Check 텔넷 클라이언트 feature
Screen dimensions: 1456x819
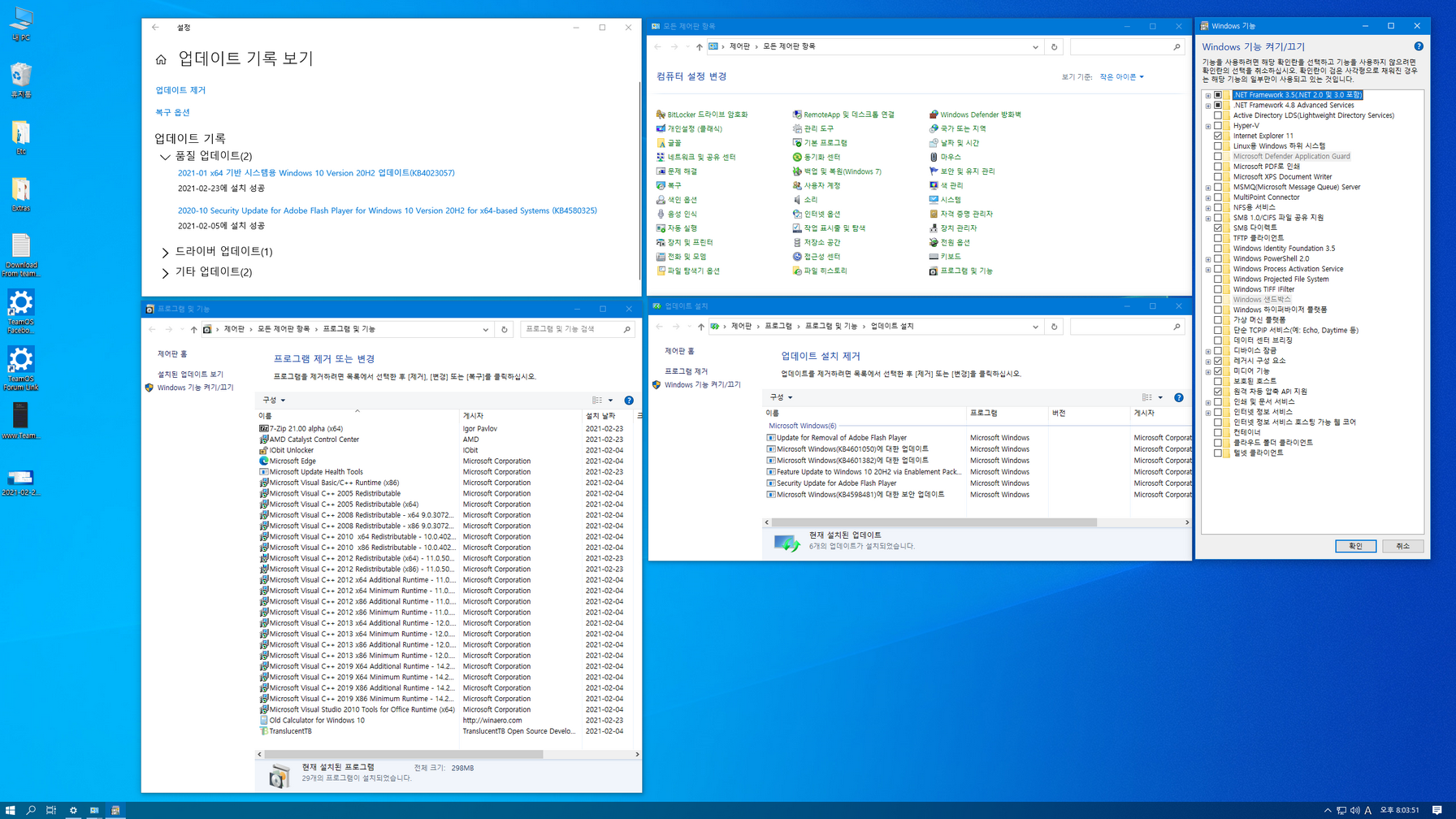click(x=1218, y=453)
